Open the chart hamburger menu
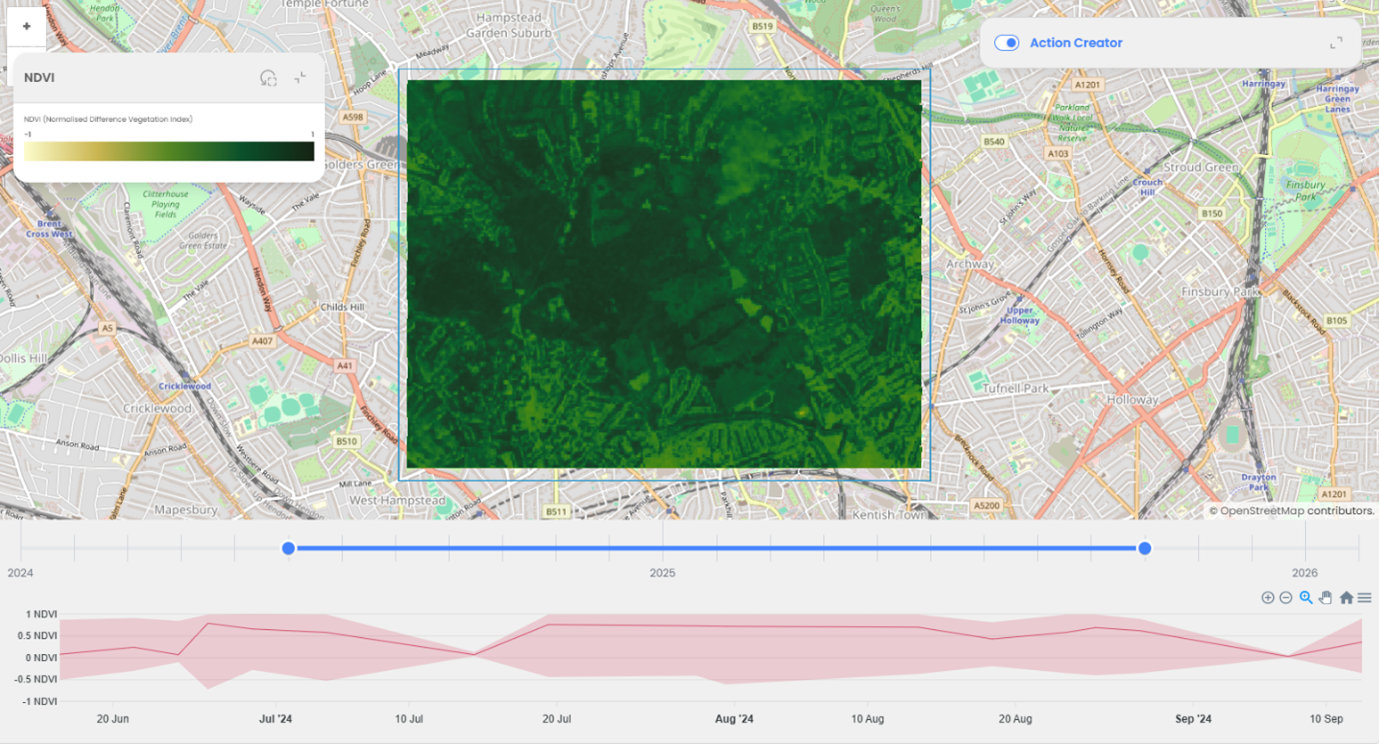1379x744 pixels. click(1365, 598)
